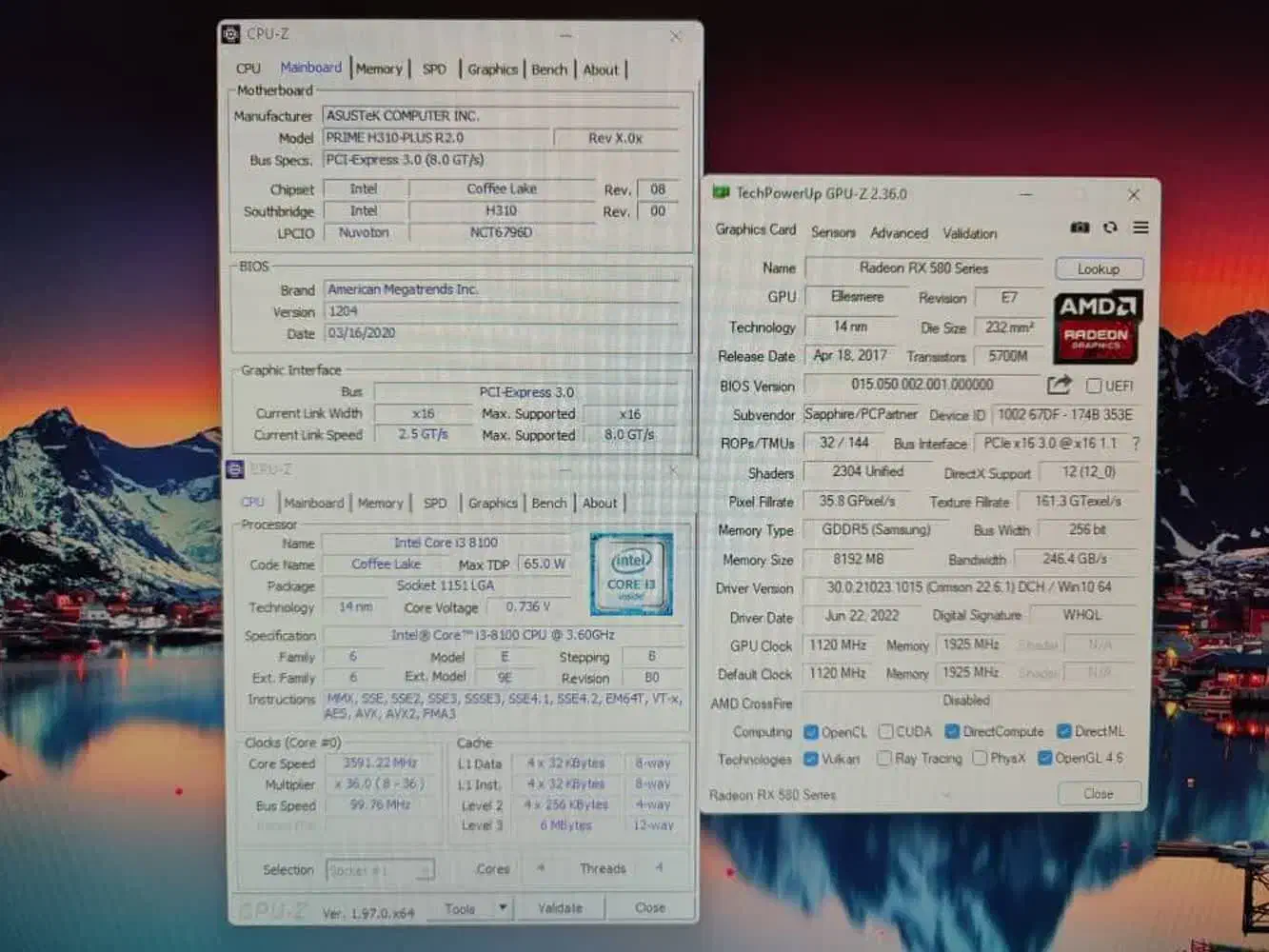
Task: Toggle the UEFI checkbox
Action: point(1094,386)
